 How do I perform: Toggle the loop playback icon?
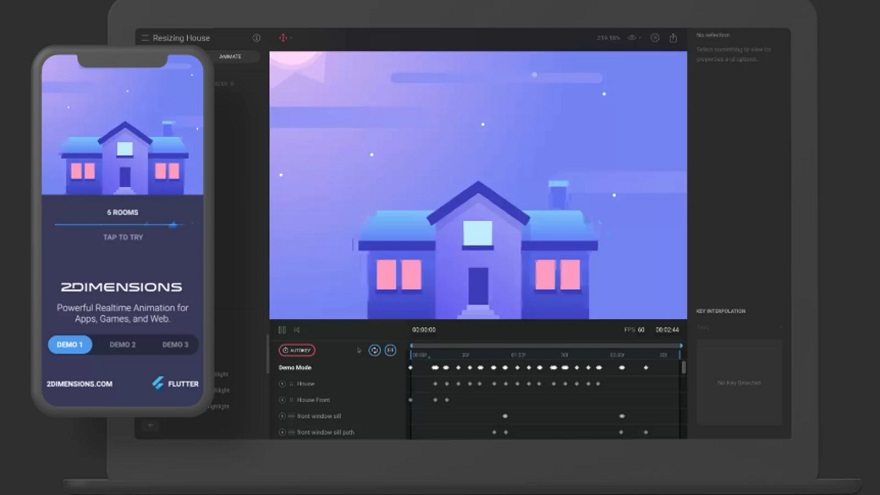[374, 350]
